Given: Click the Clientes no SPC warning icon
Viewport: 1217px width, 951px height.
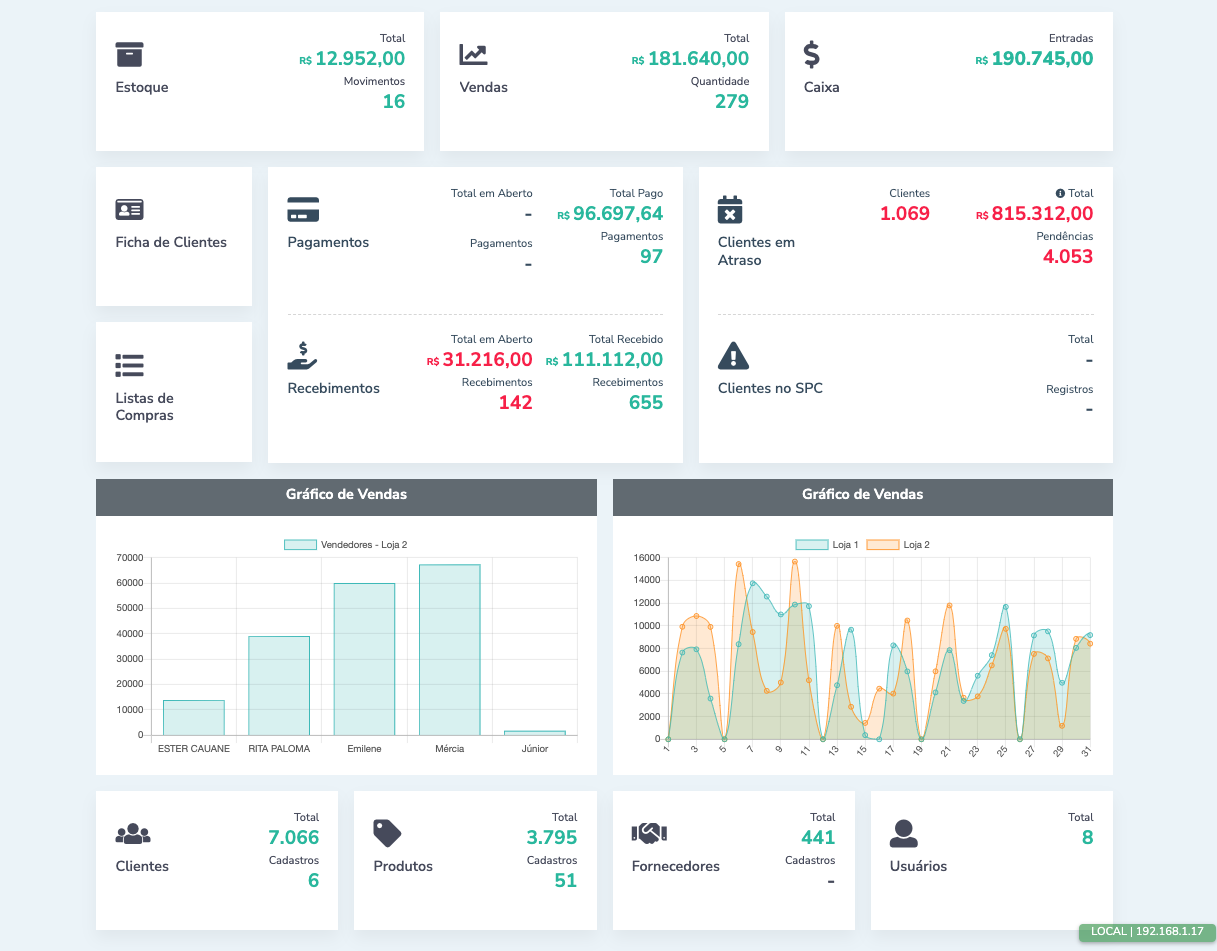Looking at the screenshot, I should click(x=733, y=356).
